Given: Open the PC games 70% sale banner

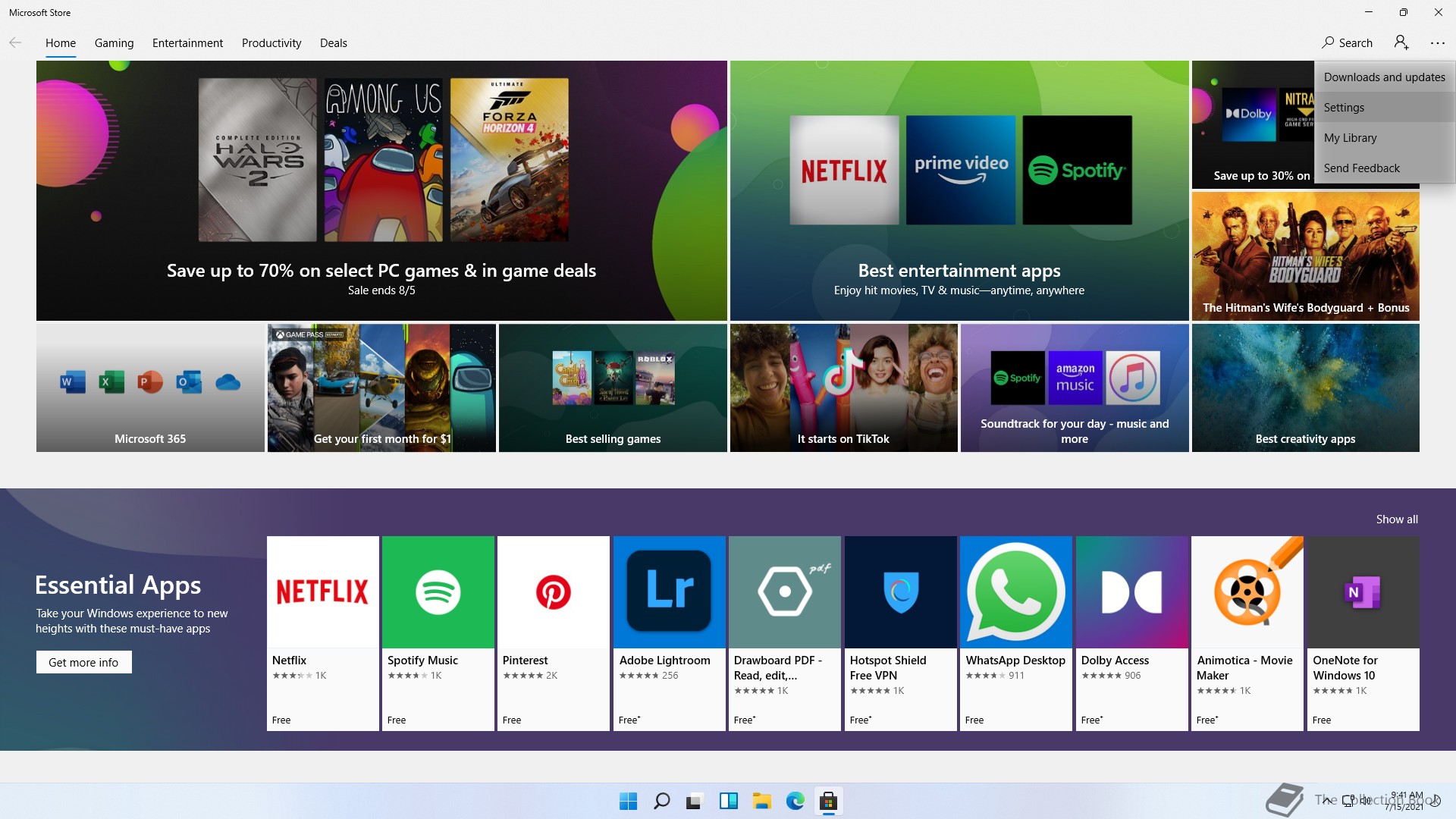Looking at the screenshot, I should (x=381, y=190).
